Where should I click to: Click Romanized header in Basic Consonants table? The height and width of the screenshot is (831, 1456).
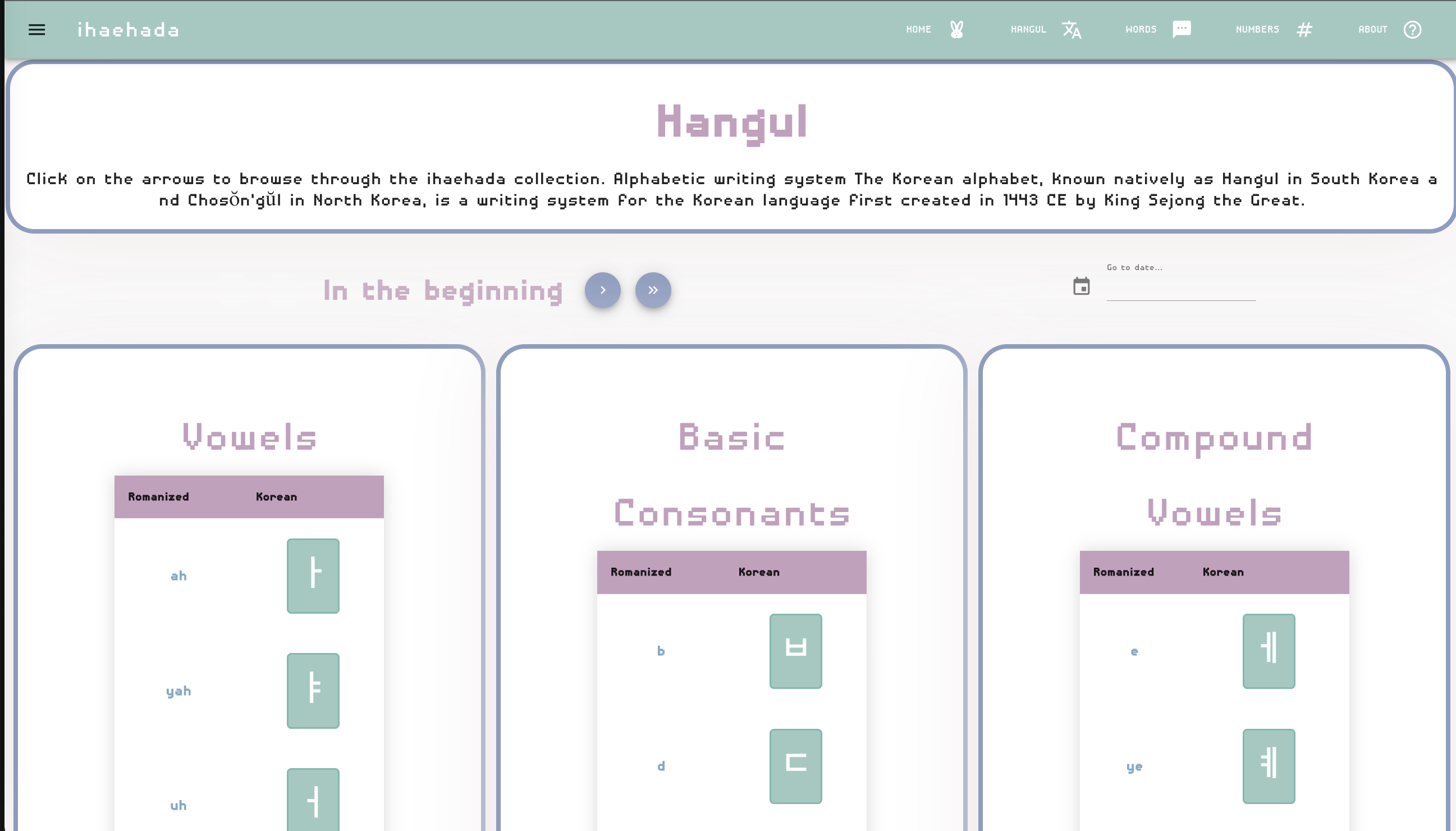640,572
